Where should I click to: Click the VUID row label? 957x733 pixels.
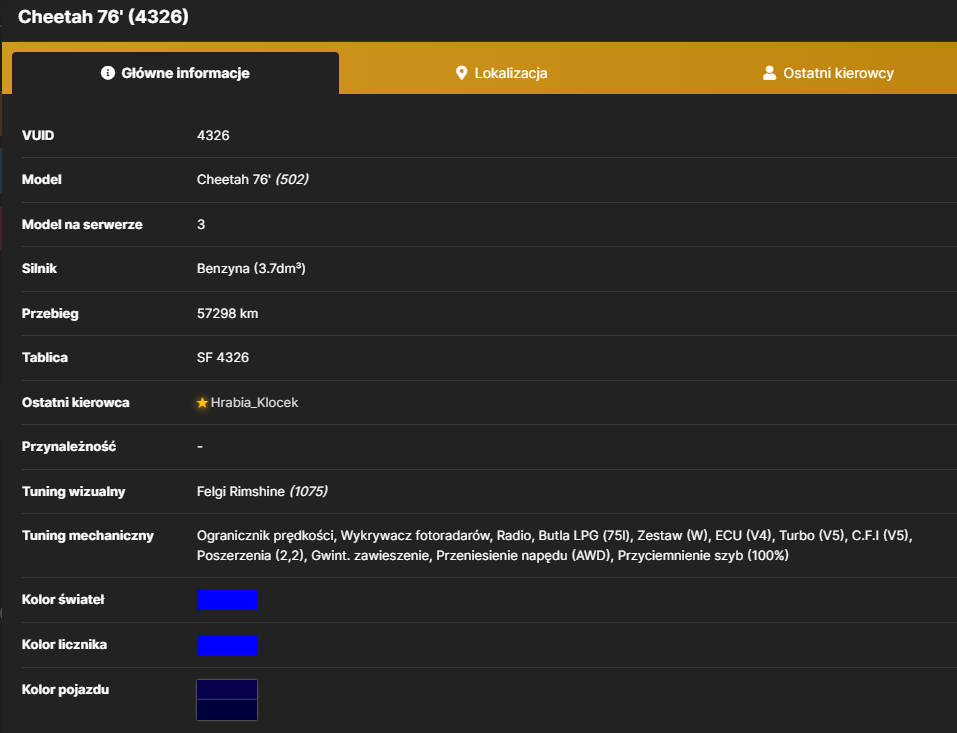pyautogui.click(x=38, y=135)
